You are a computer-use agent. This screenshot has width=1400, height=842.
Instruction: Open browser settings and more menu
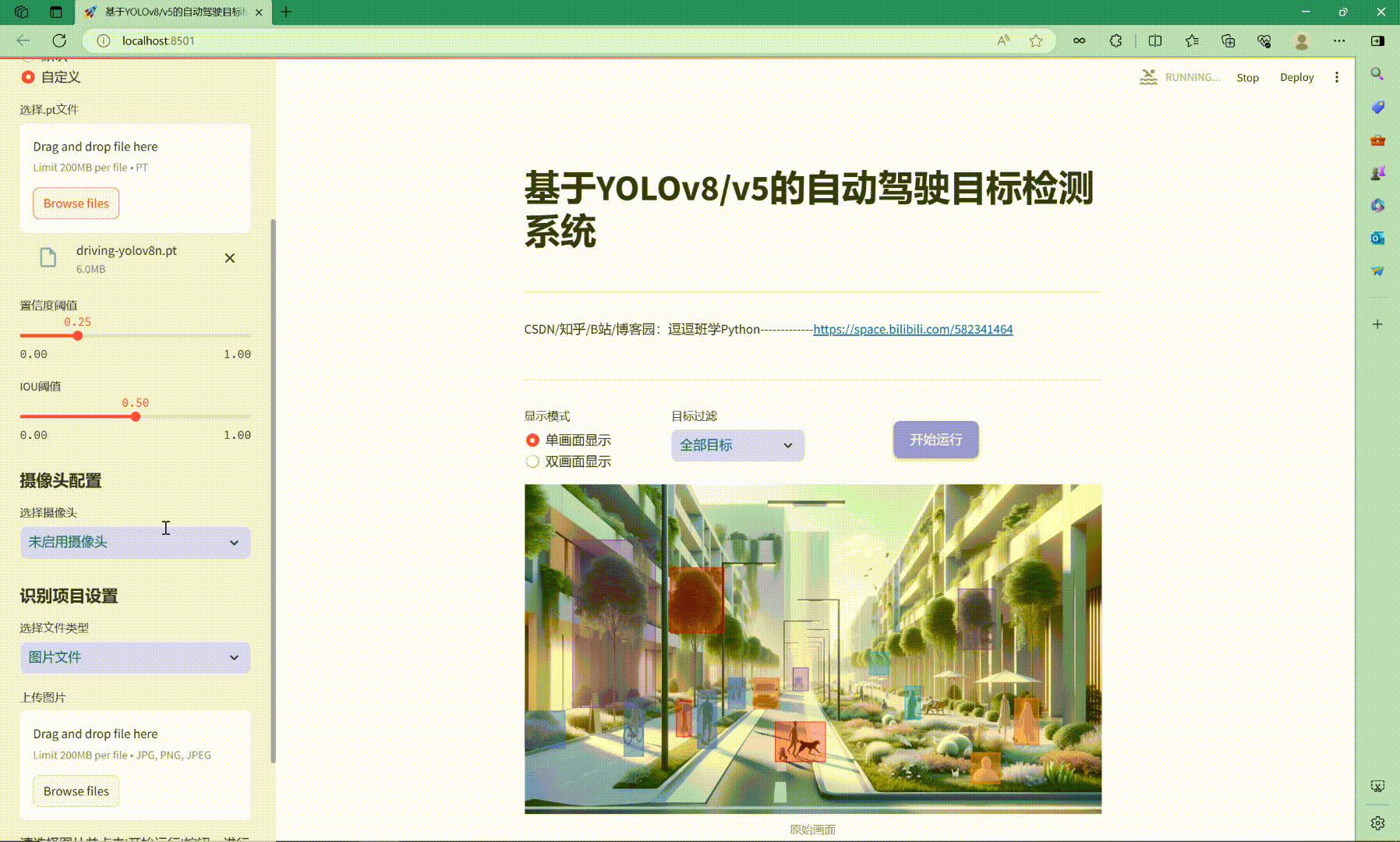(x=1339, y=41)
